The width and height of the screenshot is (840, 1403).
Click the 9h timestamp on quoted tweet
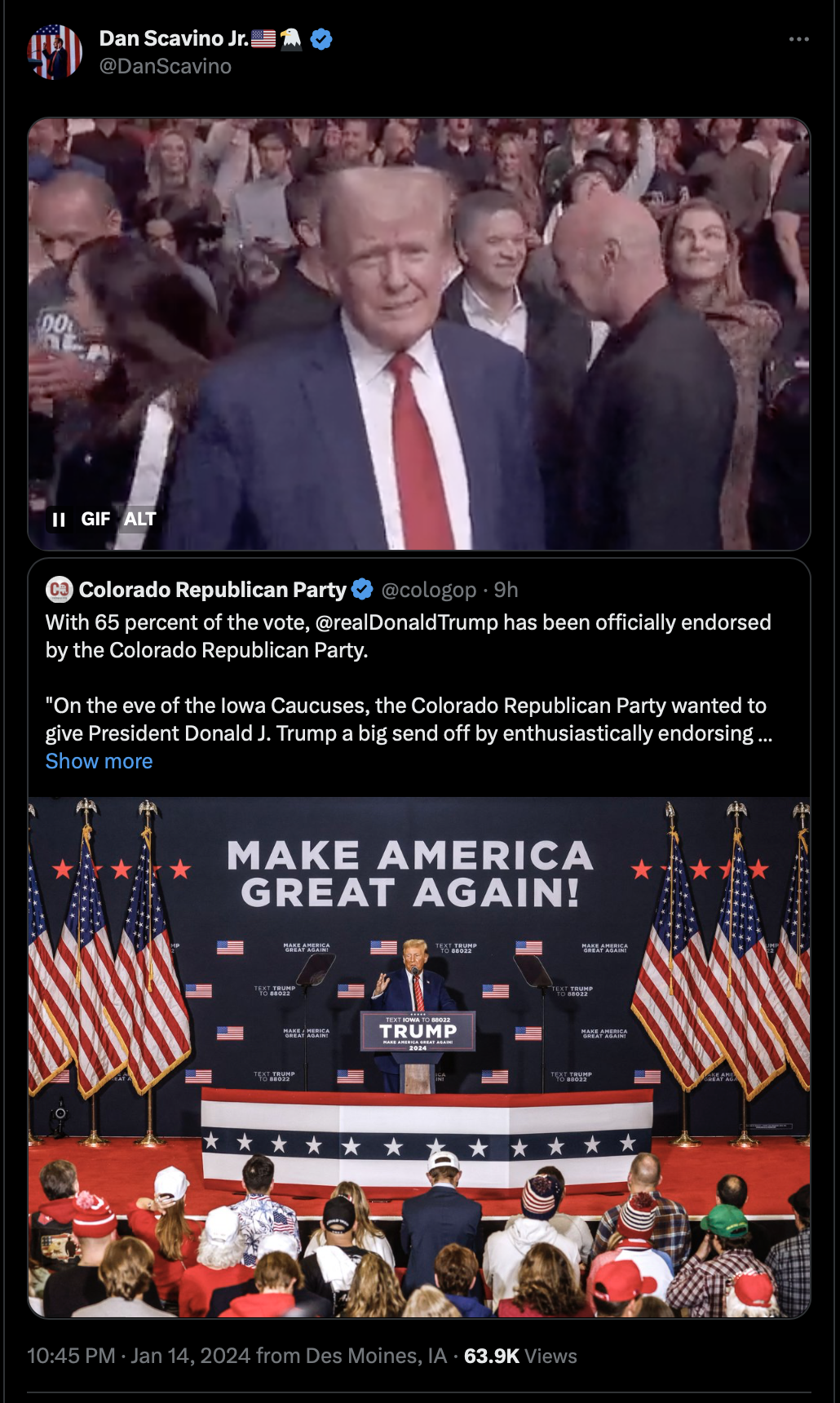tap(506, 590)
